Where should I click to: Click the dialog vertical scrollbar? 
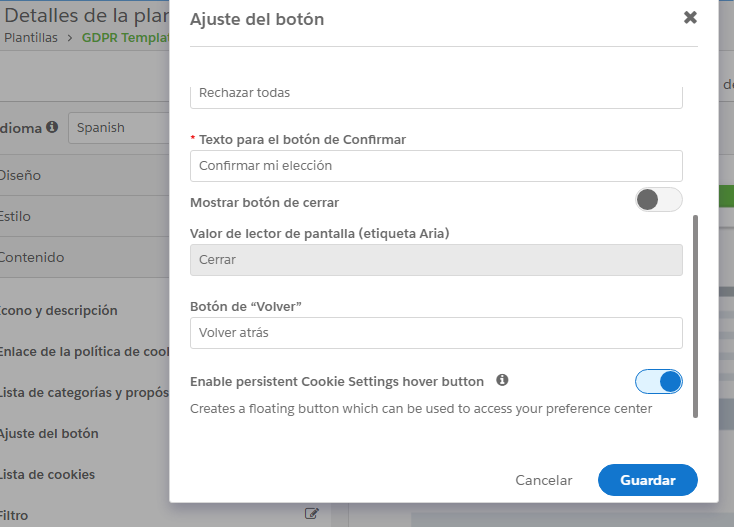pyautogui.click(x=696, y=315)
